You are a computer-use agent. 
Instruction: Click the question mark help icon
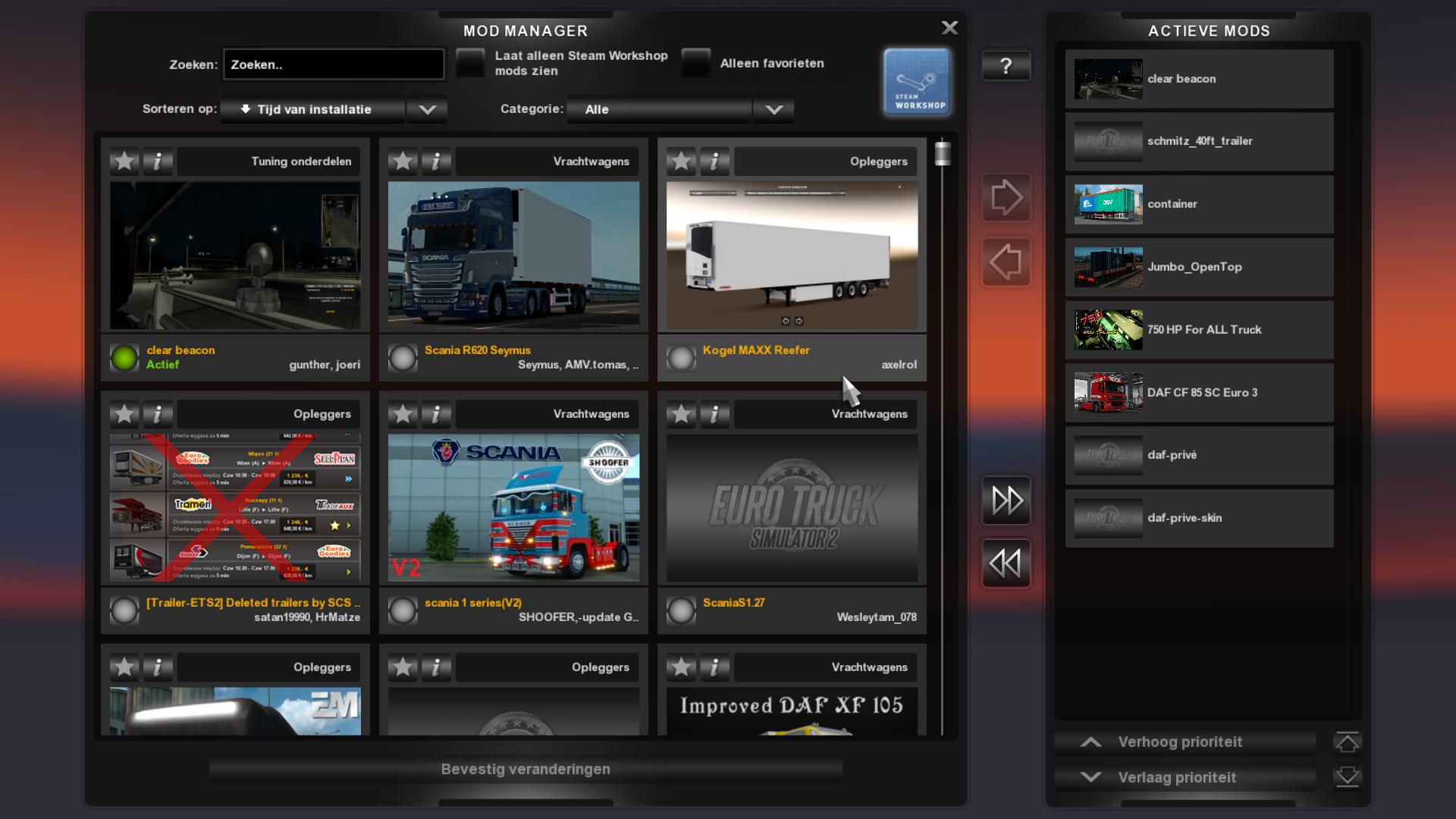pos(1006,66)
